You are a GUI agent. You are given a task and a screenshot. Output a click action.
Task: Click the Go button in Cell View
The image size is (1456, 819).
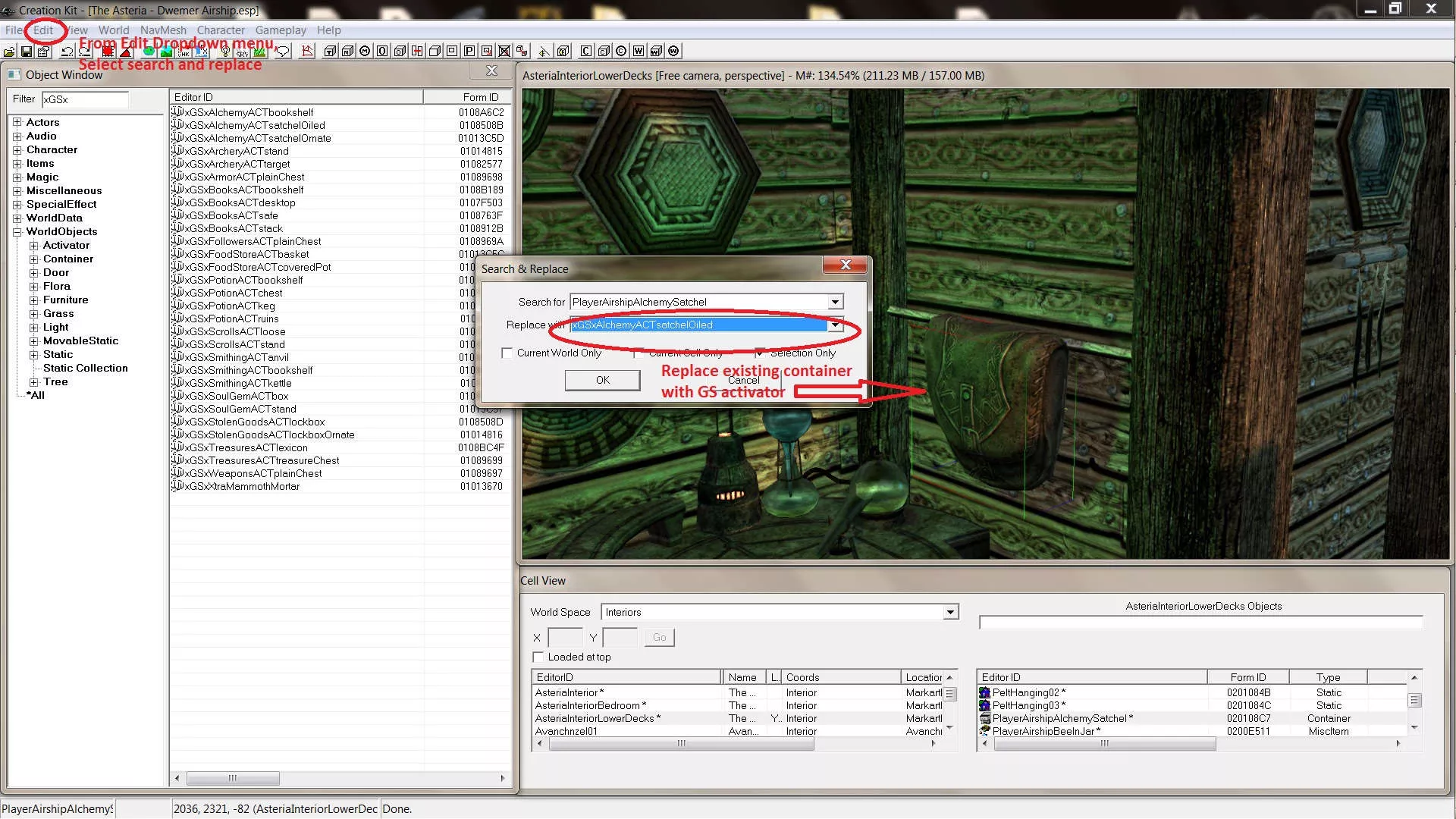(659, 638)
